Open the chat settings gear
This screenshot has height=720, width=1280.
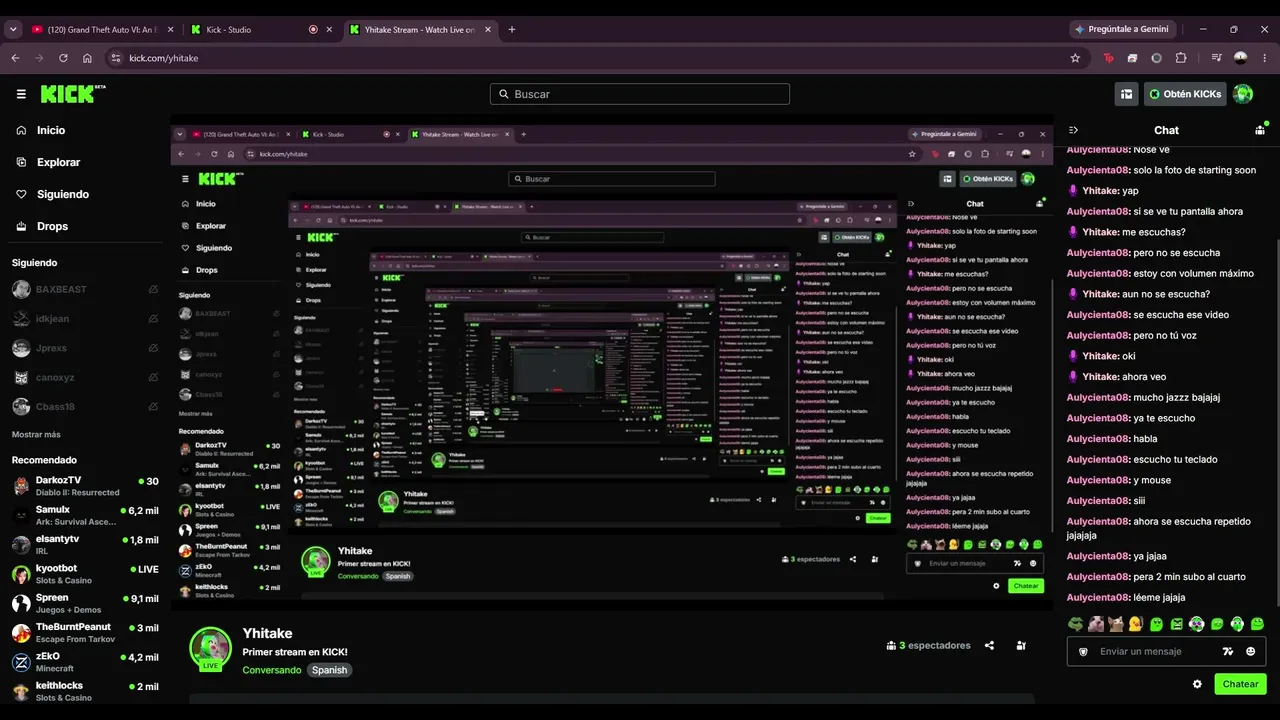pyautogui.click(x=1197, y=684)
